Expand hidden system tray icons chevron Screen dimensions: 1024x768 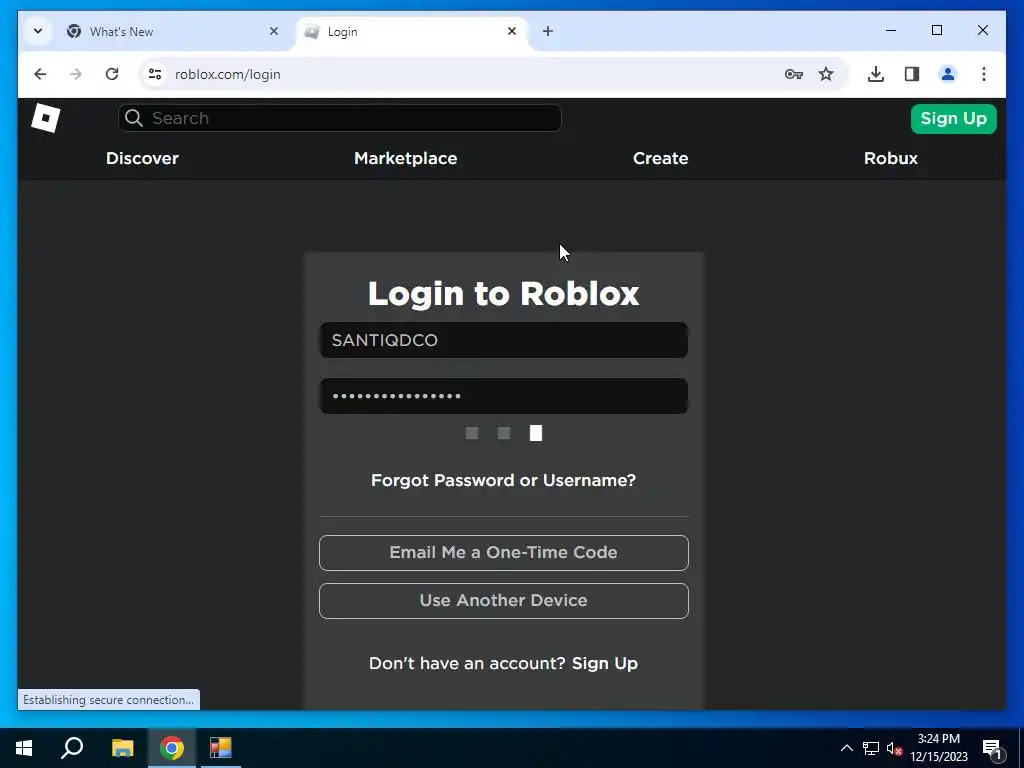pos(846,748)
